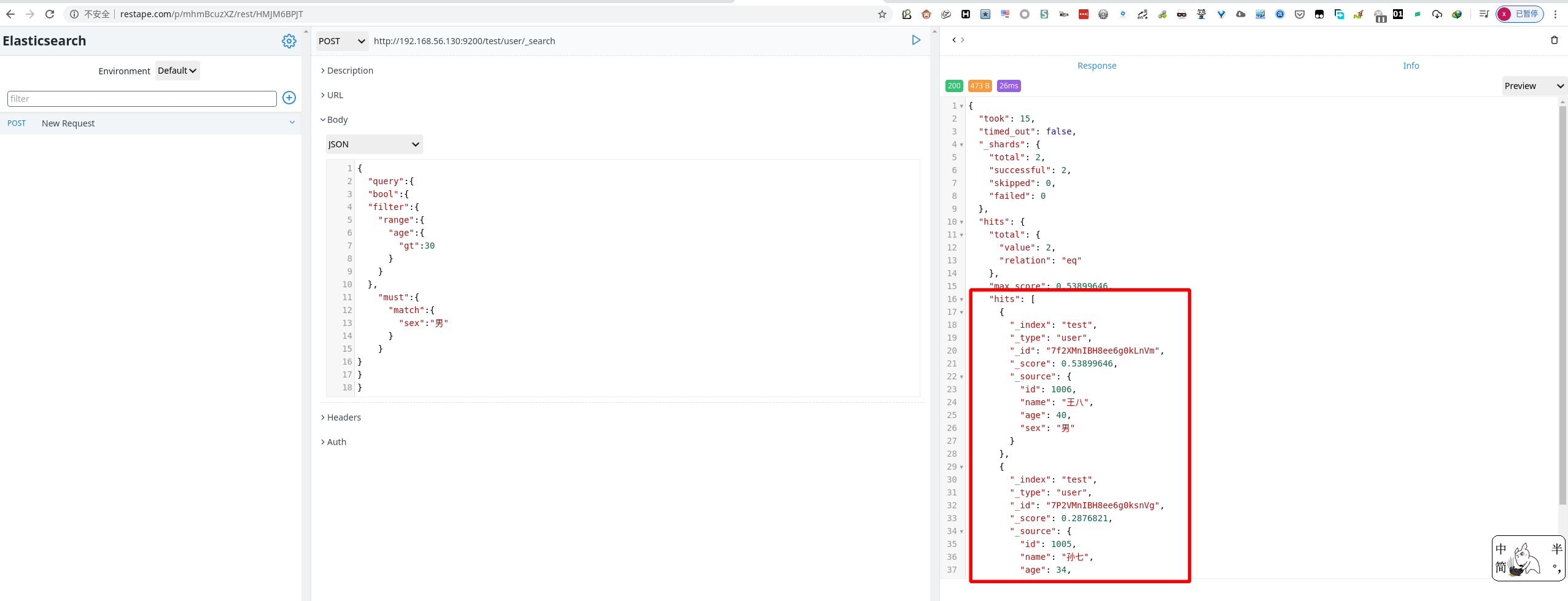Open the JSON body type dropdown

coord(373,144)
